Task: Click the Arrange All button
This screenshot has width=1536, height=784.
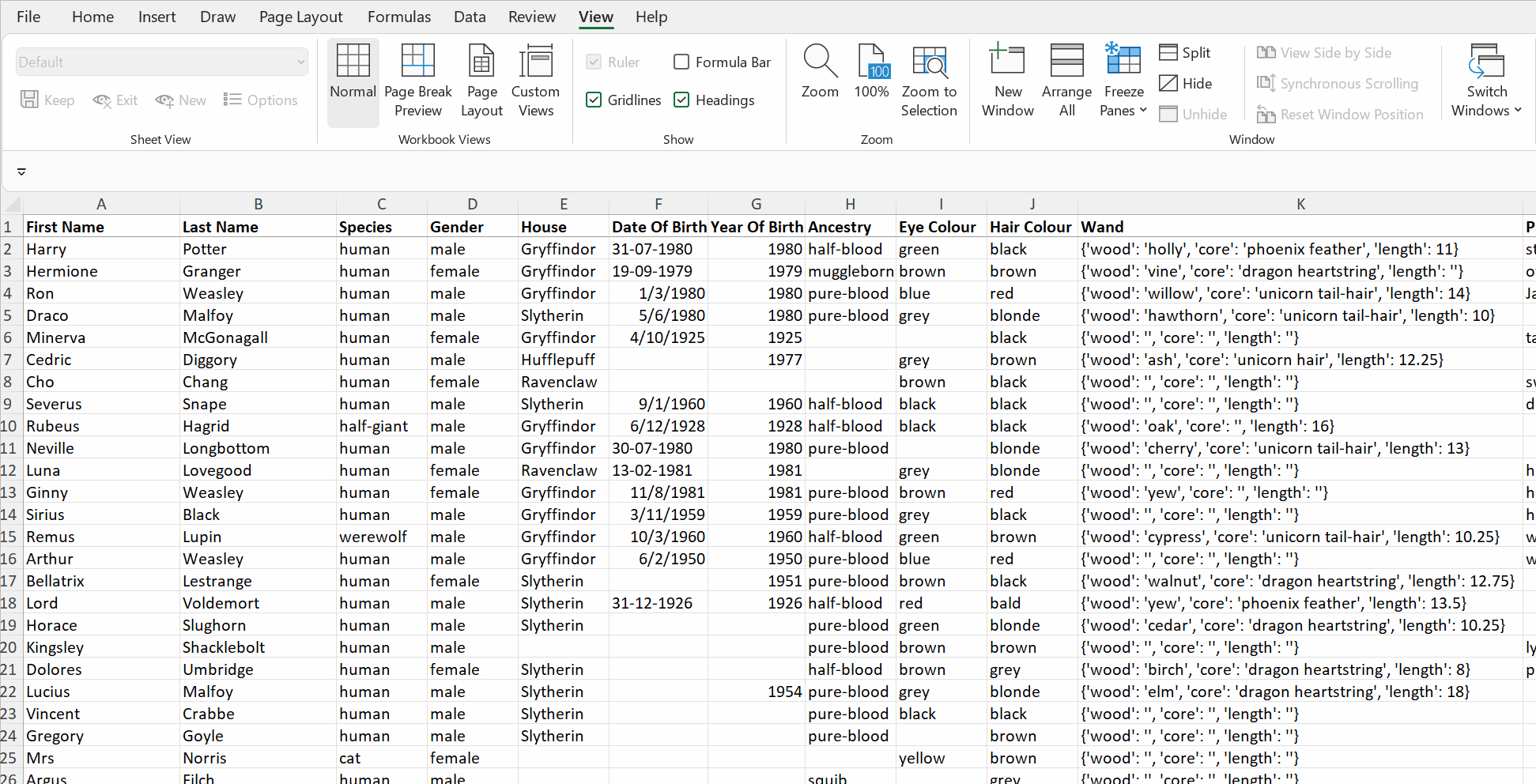Action: click(1066, 79)
